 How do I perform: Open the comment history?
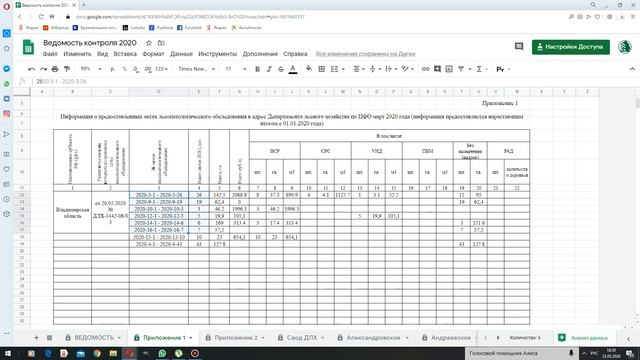[519, 47]
